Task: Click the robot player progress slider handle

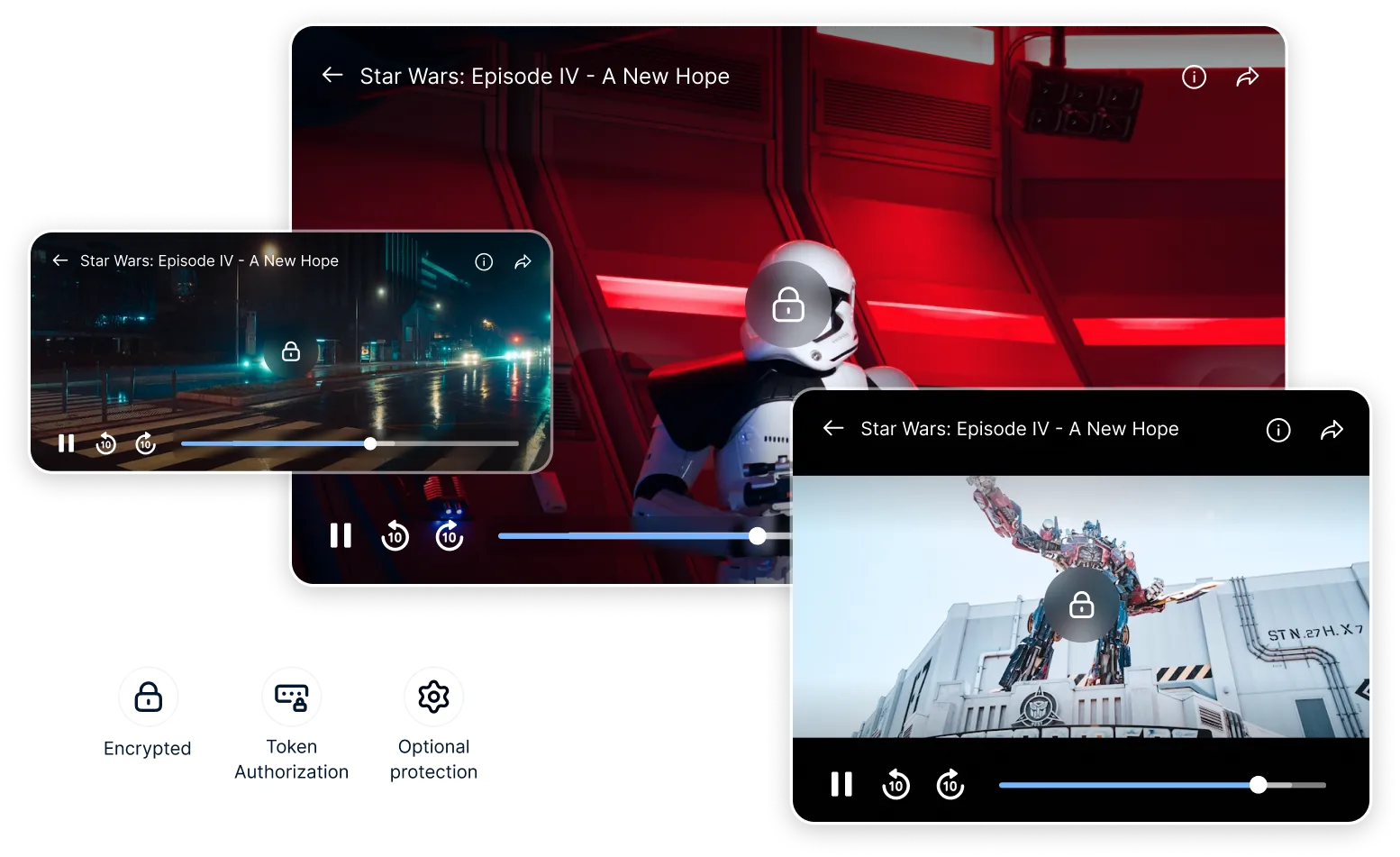Action: click(x=1259, y=785)
